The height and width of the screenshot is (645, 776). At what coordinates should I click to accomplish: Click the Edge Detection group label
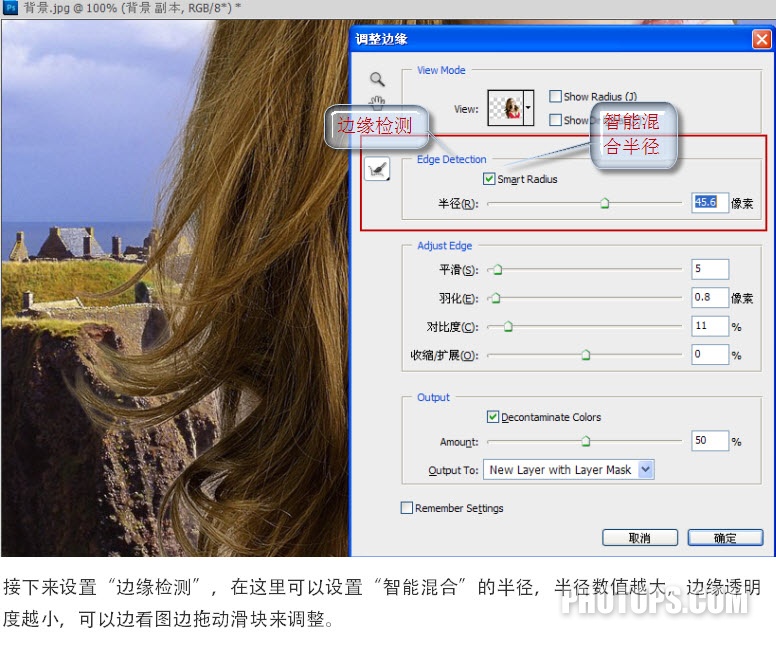(x=451, y=159)
